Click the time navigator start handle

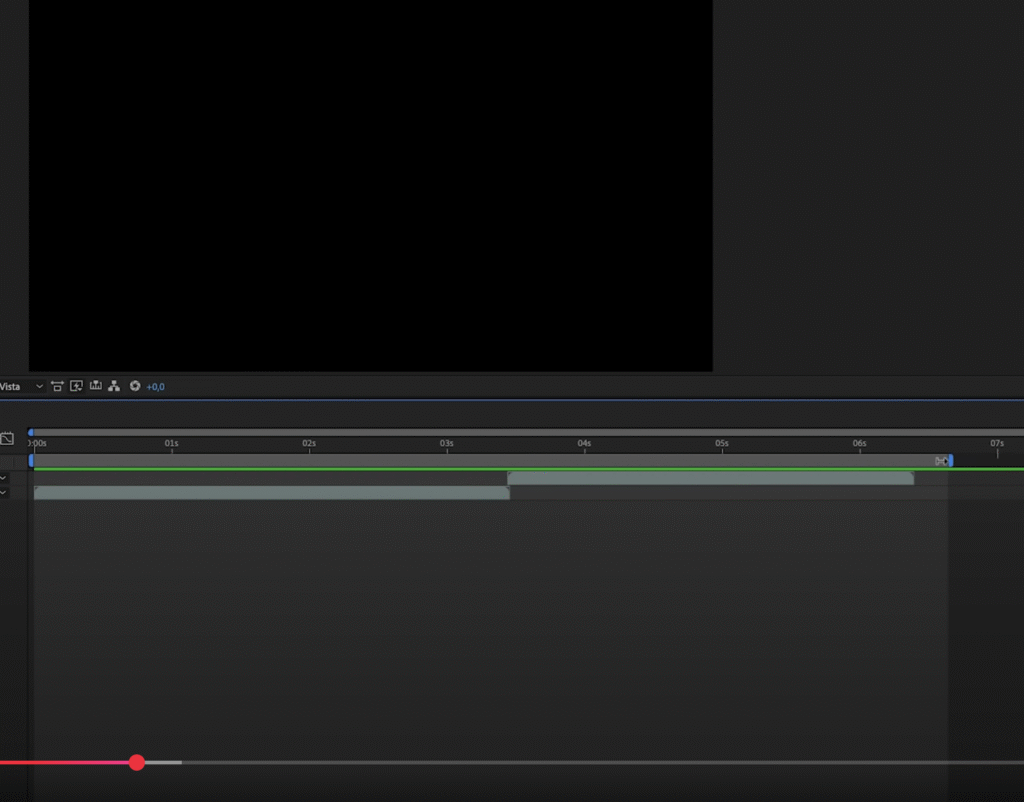point(31,432)
